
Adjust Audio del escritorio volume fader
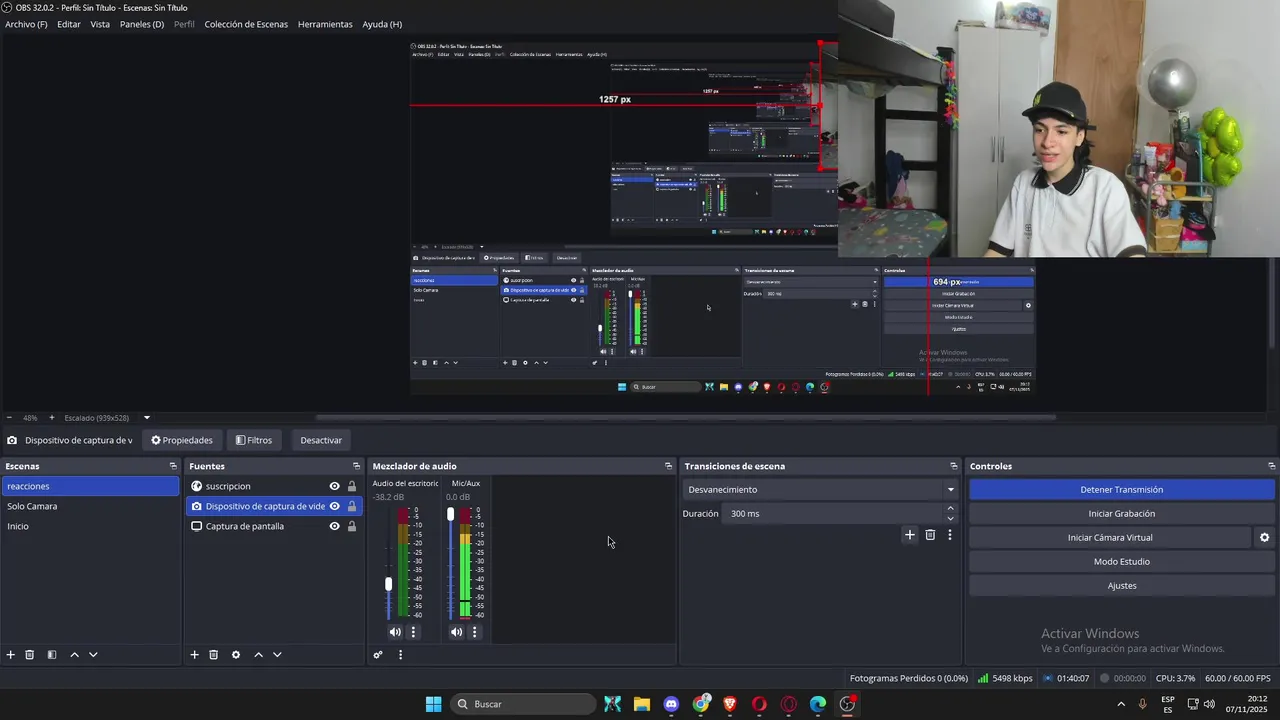coord(389,584)
